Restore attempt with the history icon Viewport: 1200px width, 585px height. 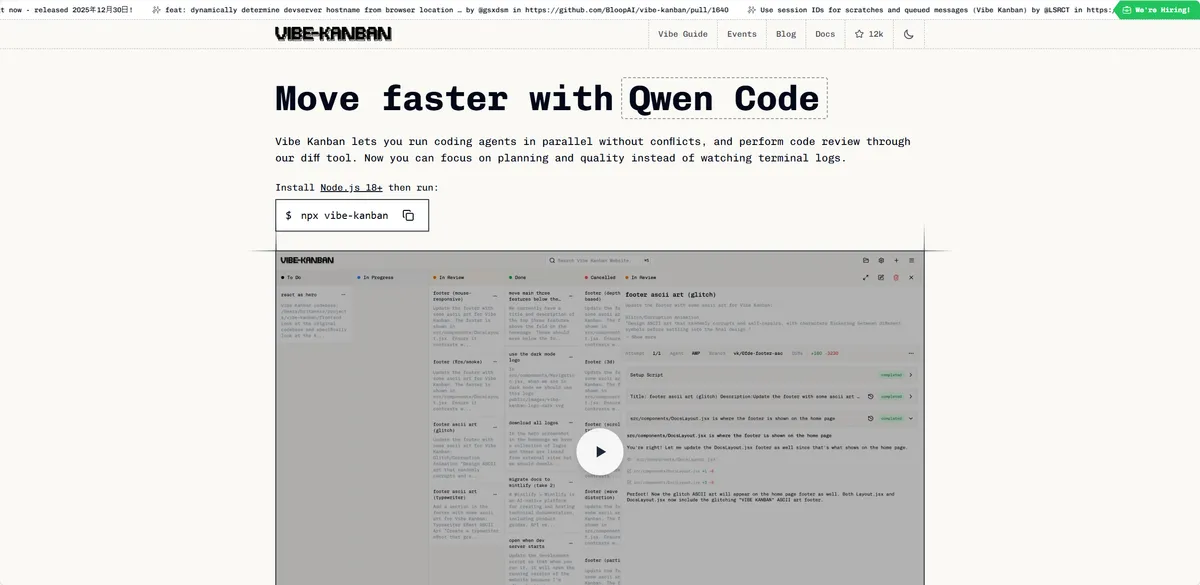point(870,396)
